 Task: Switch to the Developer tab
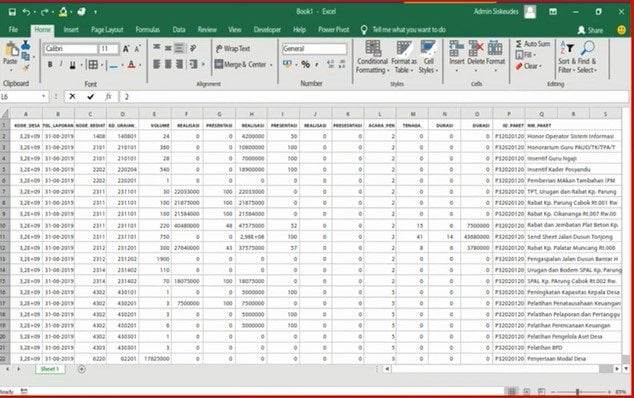267,30
